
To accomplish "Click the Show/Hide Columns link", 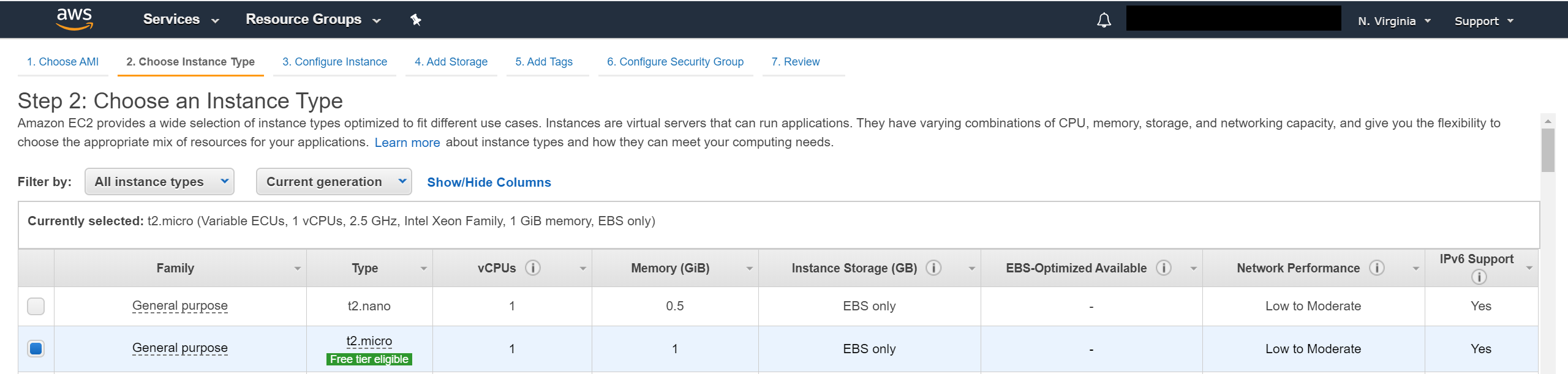I will click(x=489, y=182).
